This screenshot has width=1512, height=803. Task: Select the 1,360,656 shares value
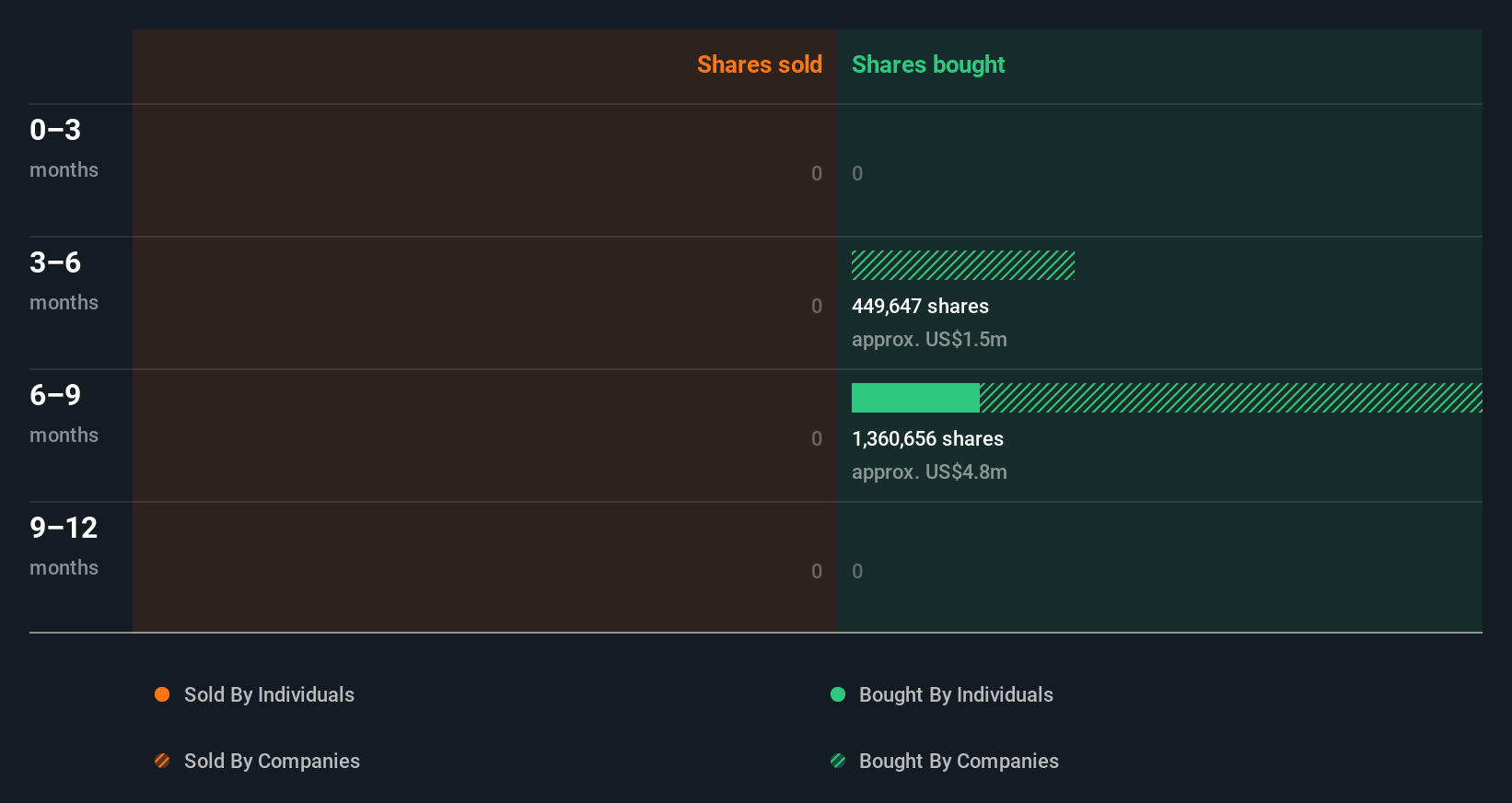(927, 439)
